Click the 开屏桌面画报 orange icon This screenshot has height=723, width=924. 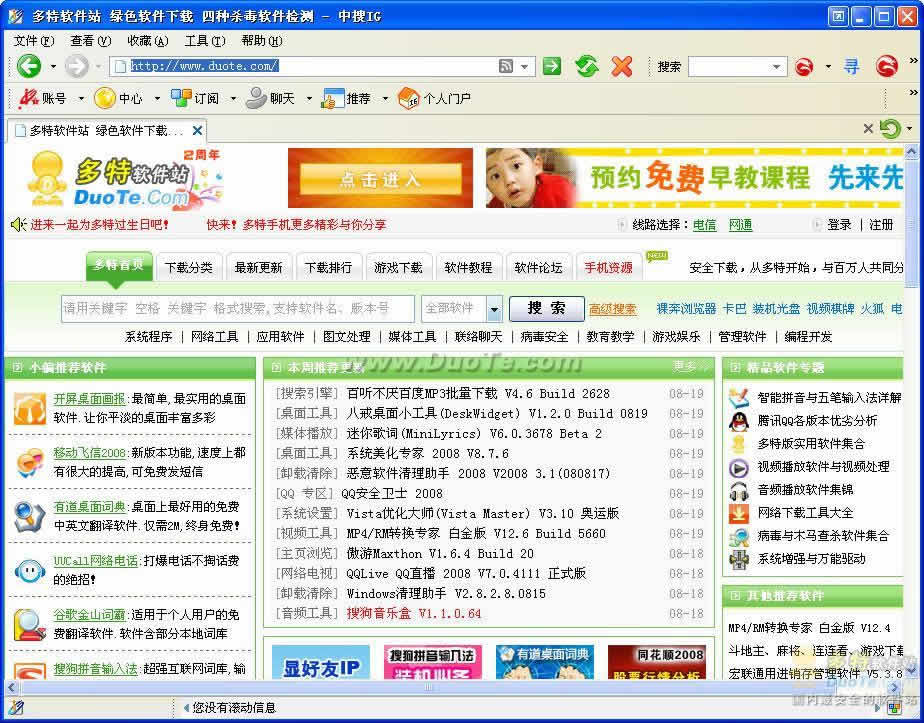(x=30, y=409)
